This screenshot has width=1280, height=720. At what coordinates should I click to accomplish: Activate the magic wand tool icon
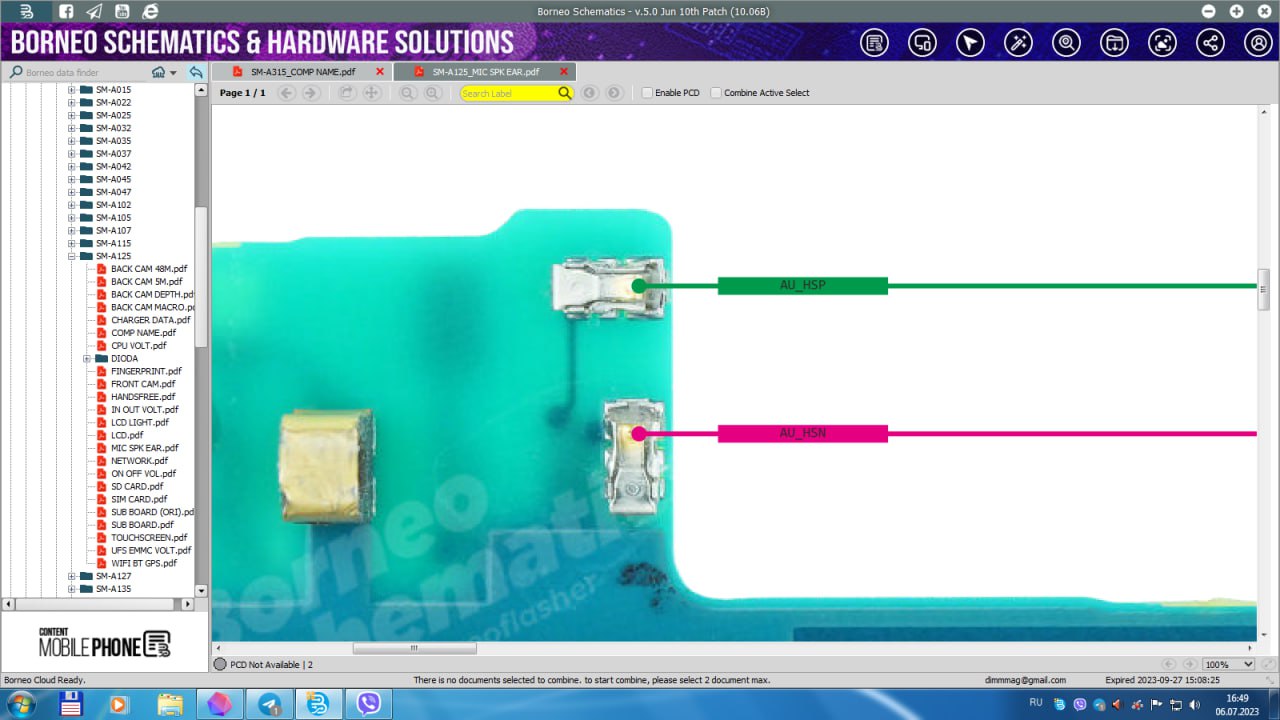click(x=1018, y=43)
